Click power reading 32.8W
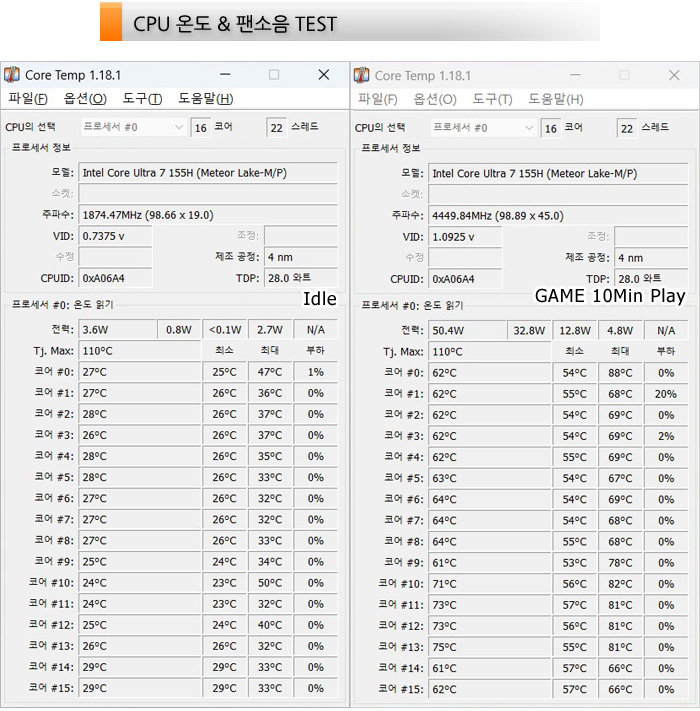This screenshot has width=700, height=711. pos(529,331)
